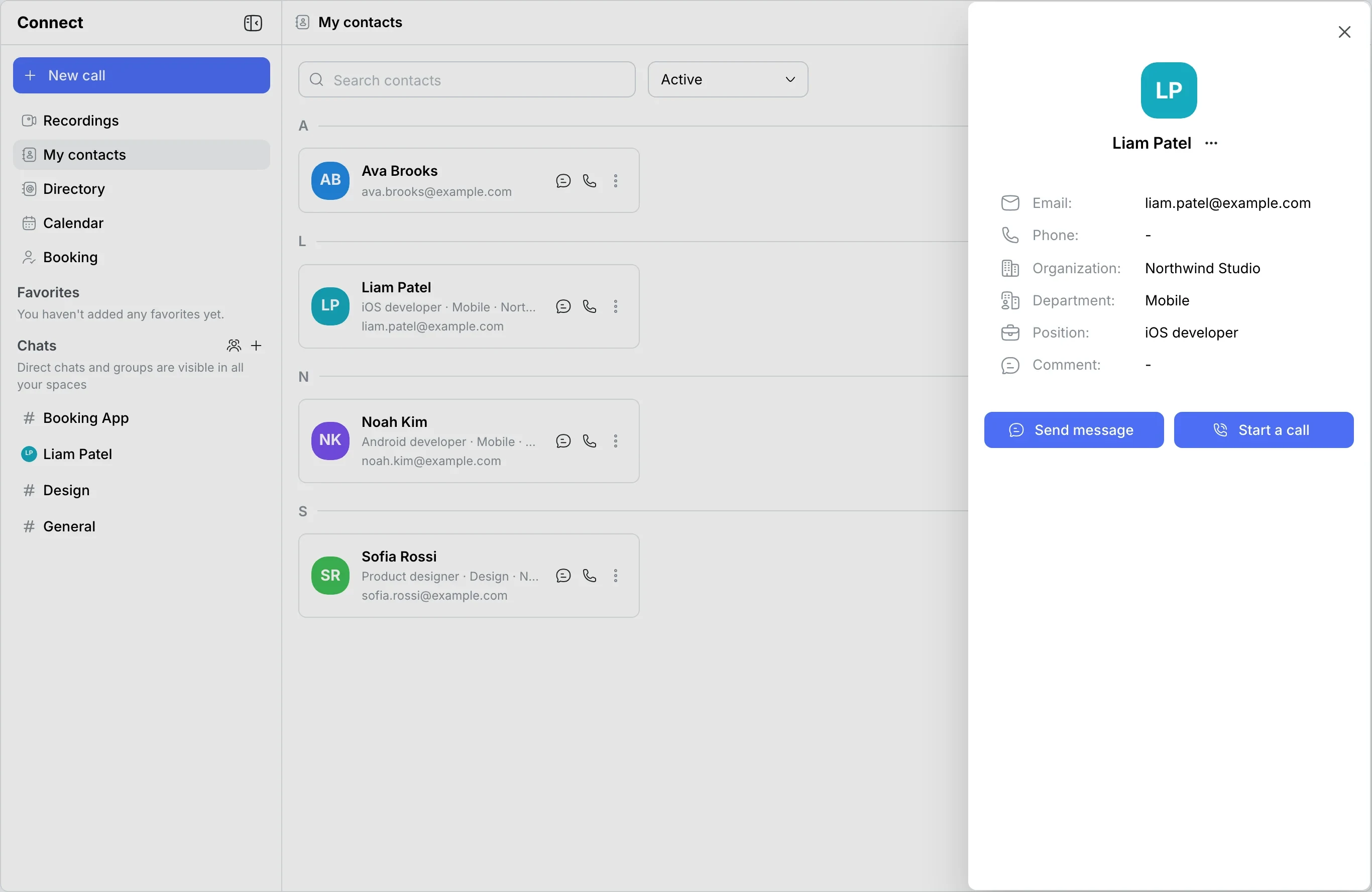Call Sofia Rossi via phone icon
The width and height of the screenshot is (1372, 892).
[589, 576]
